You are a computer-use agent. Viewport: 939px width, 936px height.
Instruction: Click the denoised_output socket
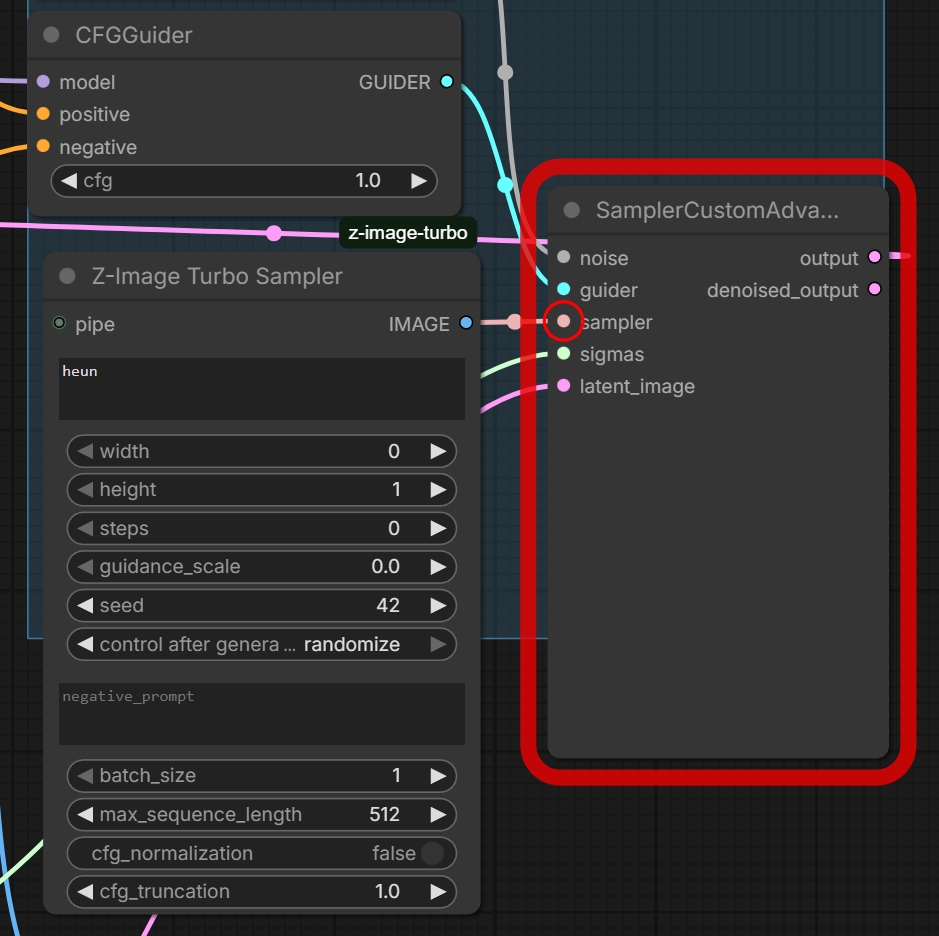click(x=874, y=289)
